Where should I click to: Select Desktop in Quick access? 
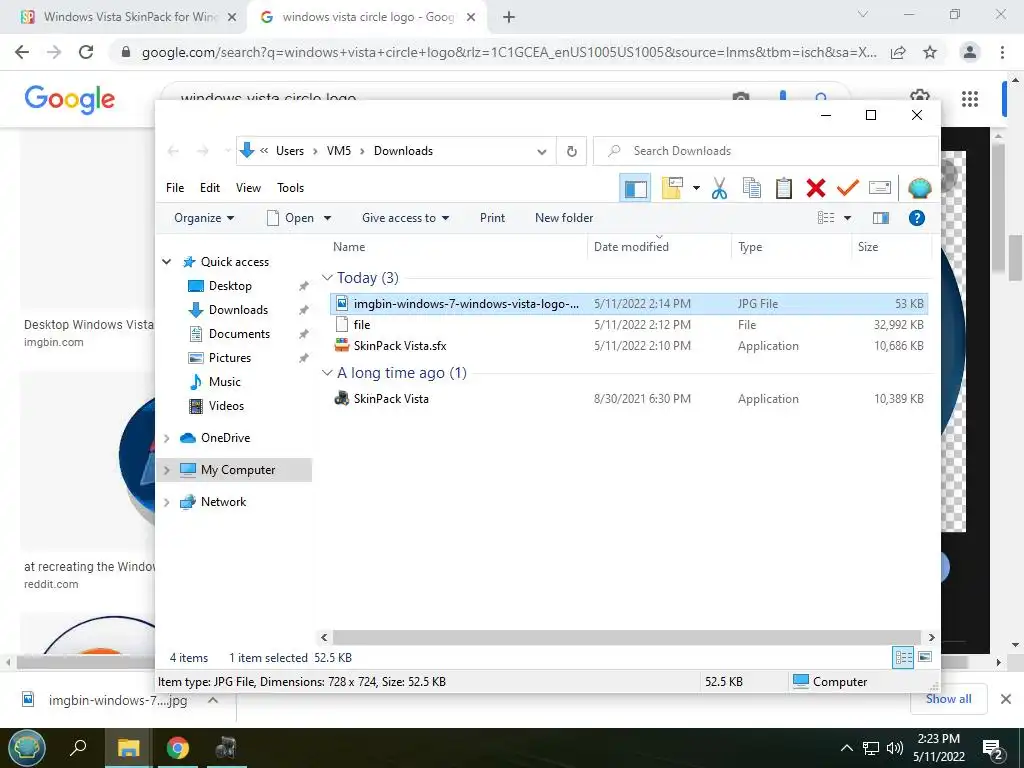coord(230,286)
